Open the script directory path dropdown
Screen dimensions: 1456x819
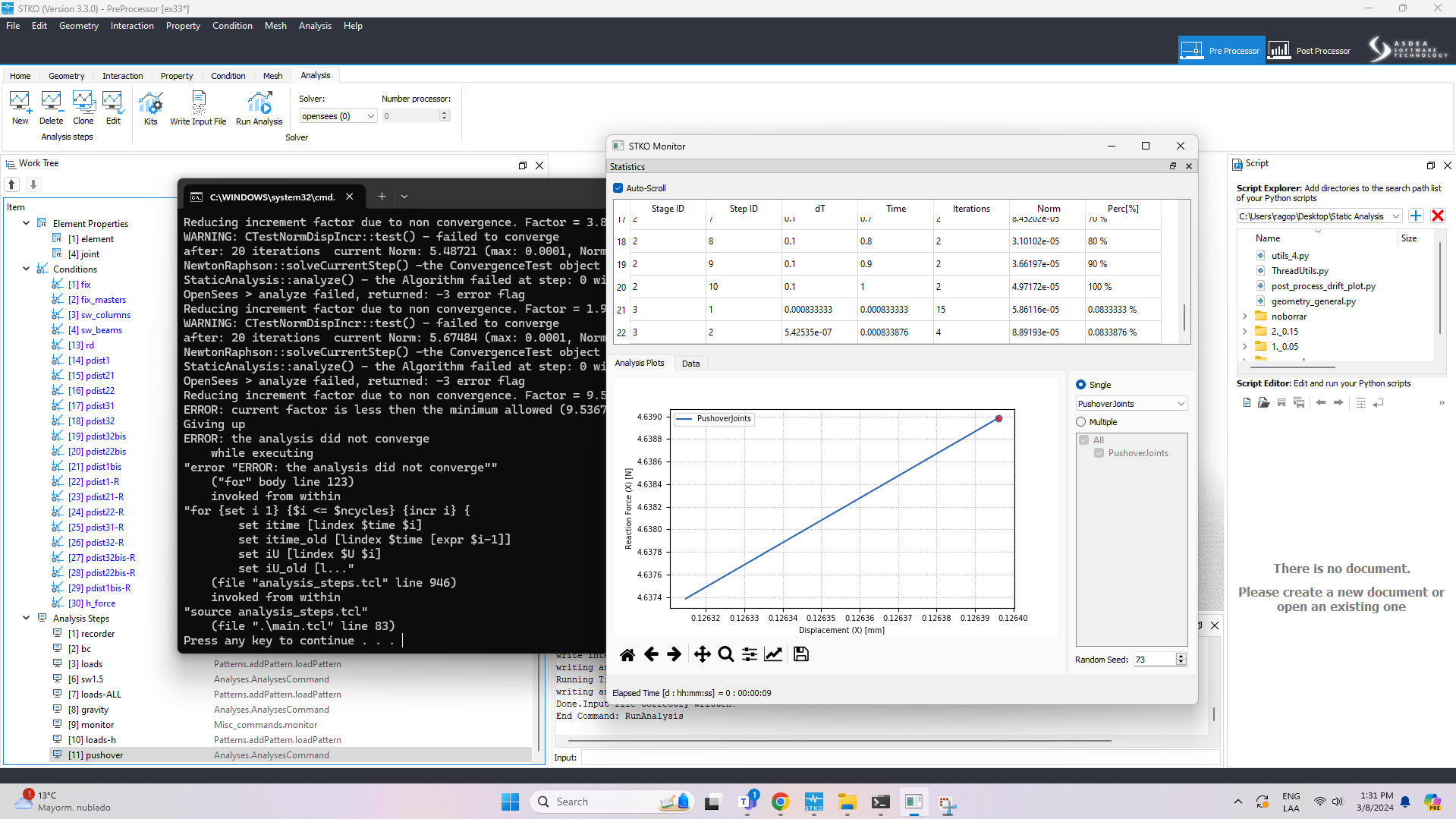[1319, 216]
